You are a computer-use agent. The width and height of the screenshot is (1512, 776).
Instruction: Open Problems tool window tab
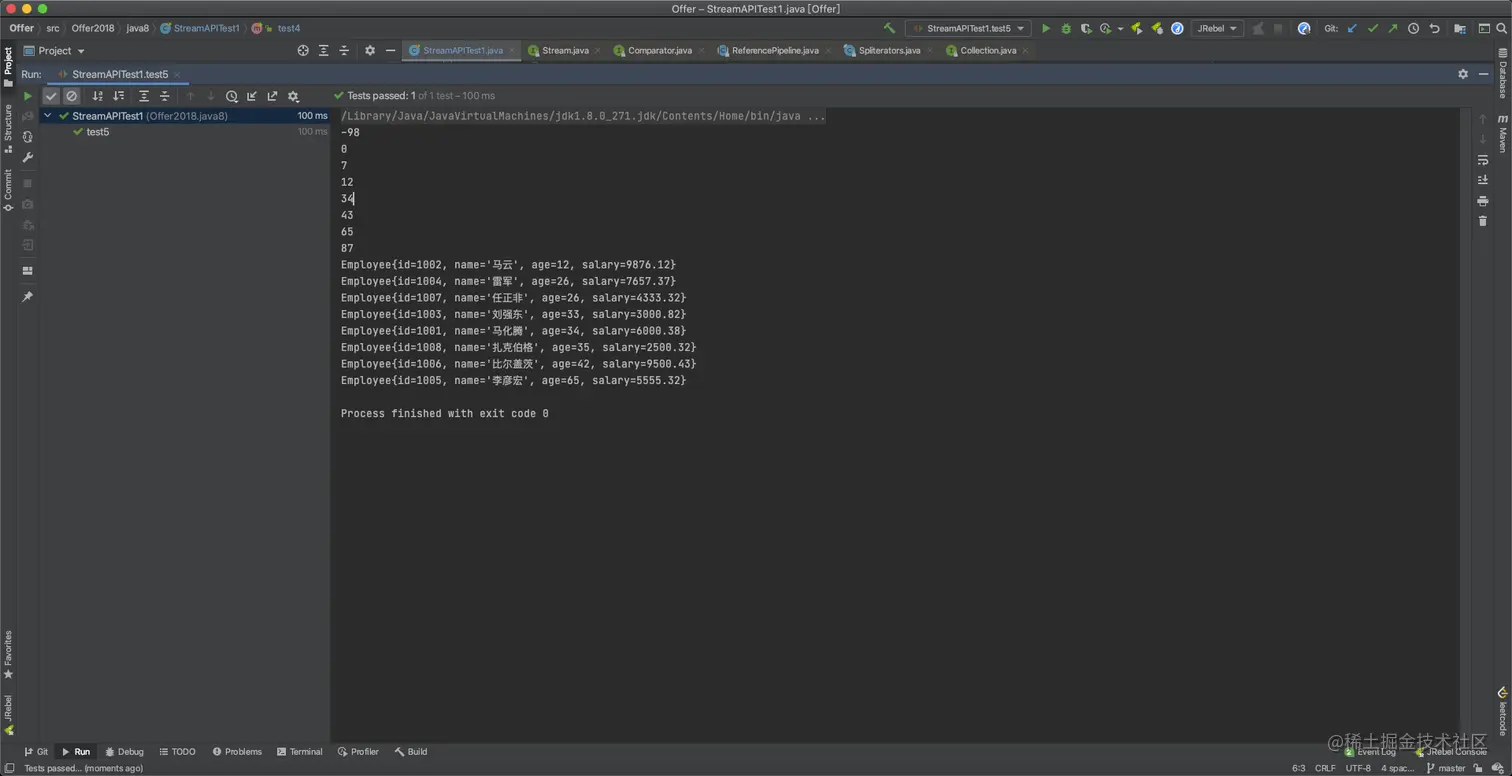(x=237, y=752)
